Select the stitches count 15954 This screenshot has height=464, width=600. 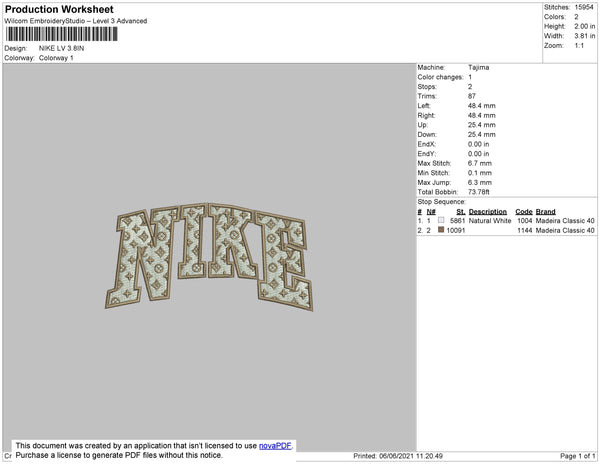[x=584, y=7]
